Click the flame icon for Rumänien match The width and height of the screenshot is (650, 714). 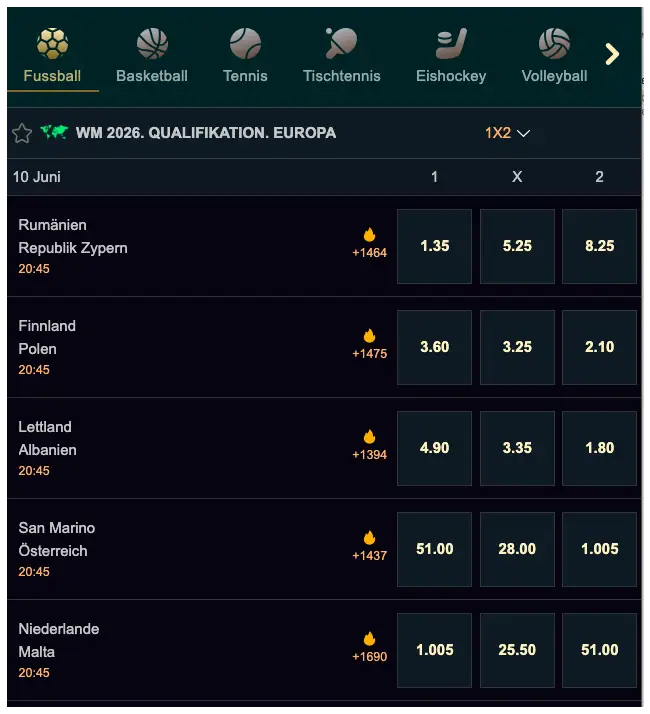[369, 235]
